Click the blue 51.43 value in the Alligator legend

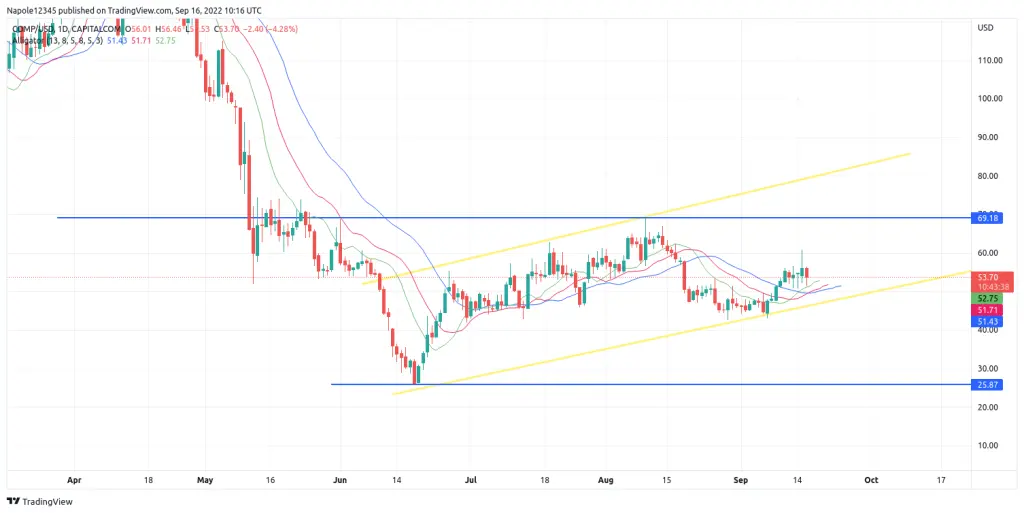pos(115,40)
